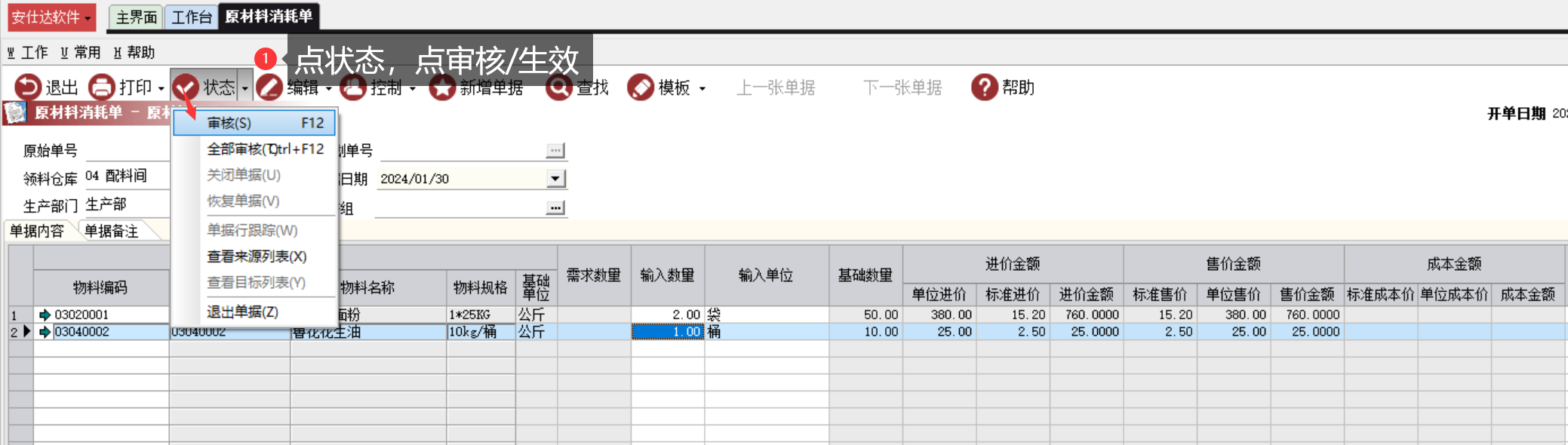Choose 查看来源列表(X) menu entry
The width and height of the screenshot is (1568, 445).
tap(254, 256)
